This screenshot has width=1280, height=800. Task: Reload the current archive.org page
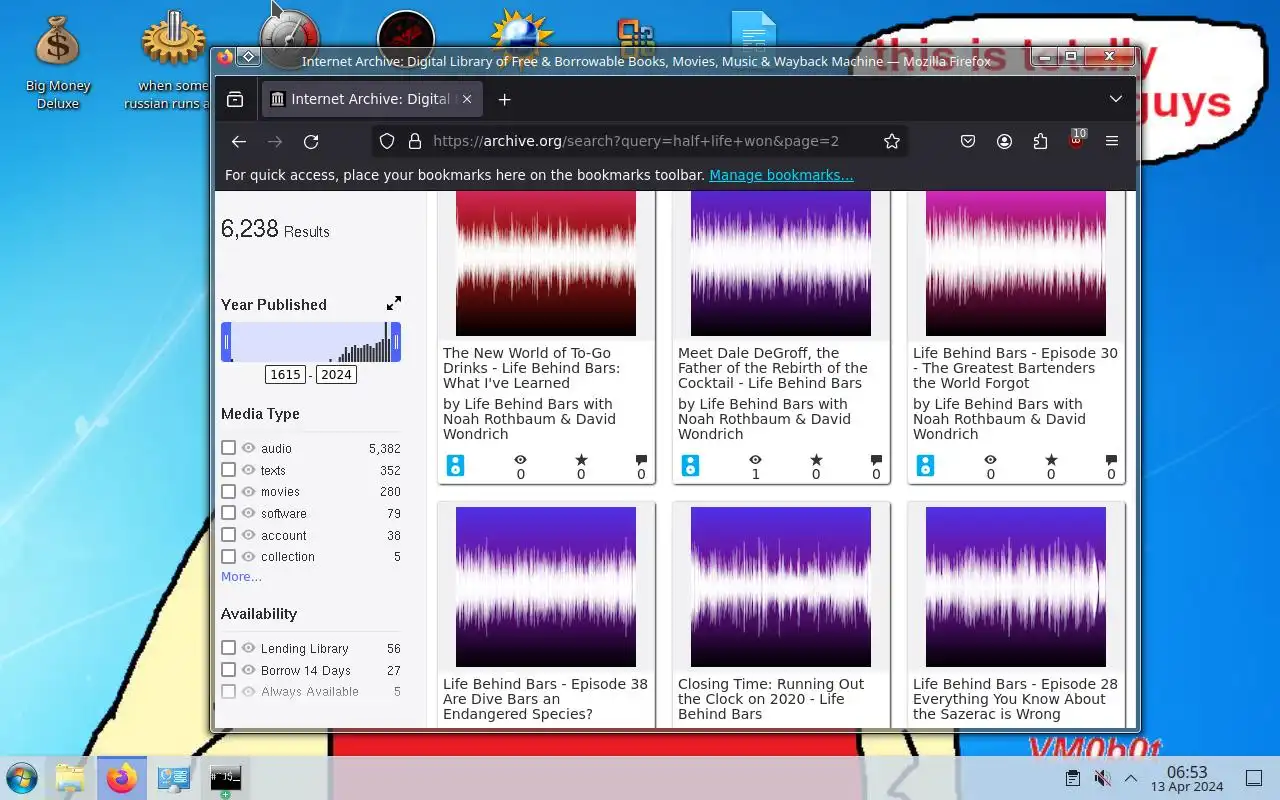click(x=311, y=142)
